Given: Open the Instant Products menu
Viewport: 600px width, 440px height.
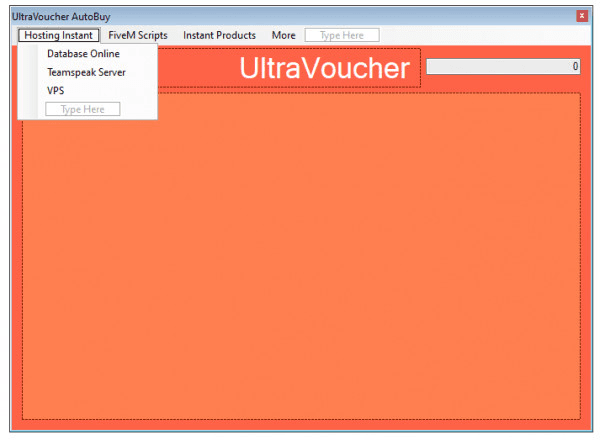Looking at the screenshot, I should 219,35.
